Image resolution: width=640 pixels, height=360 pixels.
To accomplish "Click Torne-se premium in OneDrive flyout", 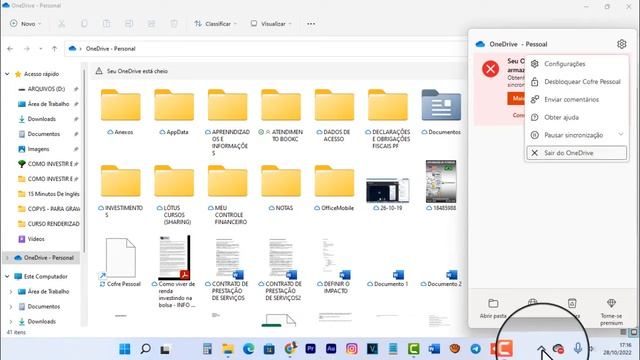I will pyautogui.click(x=611, y=311).
